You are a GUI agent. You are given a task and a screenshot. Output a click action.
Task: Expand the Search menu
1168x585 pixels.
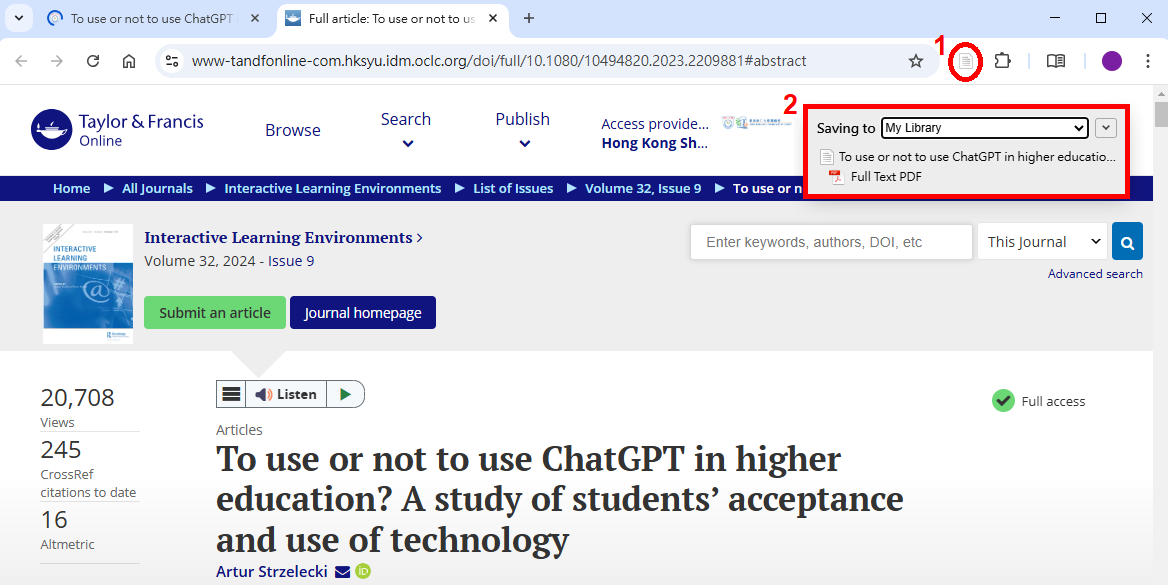click(x=406, y=130)
